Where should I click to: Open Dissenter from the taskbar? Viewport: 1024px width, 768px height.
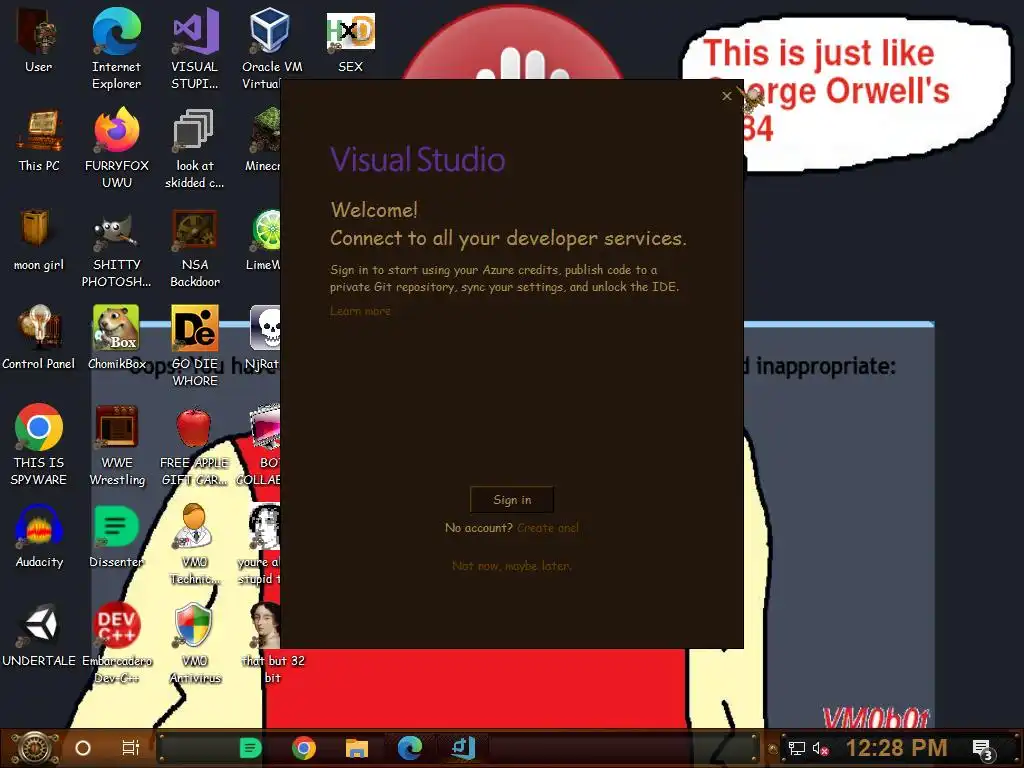[250, 748]
